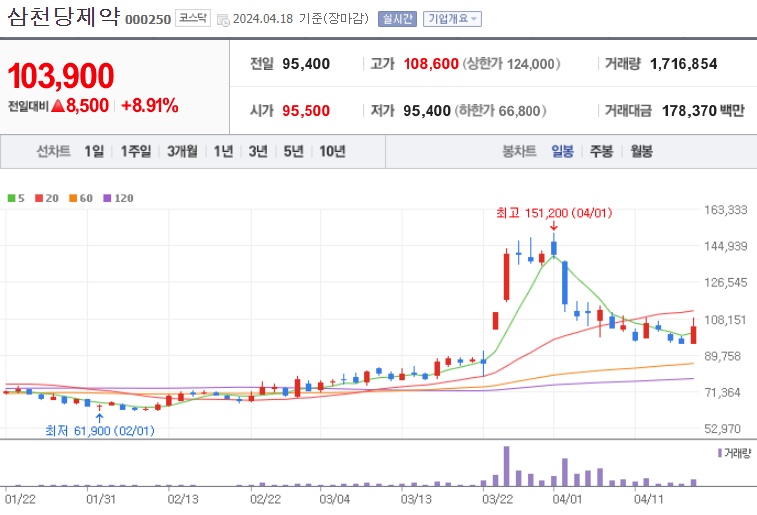Click the 최고 151,200 (04/01) high marker
757x515 pixels.
click(x=554, y=213)
